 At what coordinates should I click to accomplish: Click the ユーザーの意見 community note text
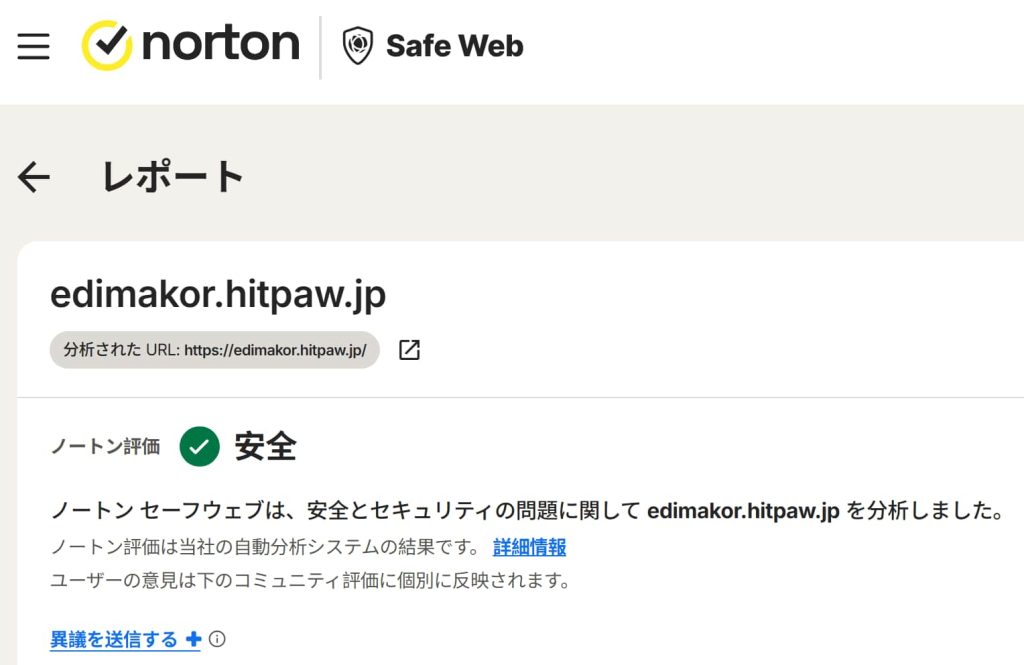pyautogui.click(x=310, y=580)
